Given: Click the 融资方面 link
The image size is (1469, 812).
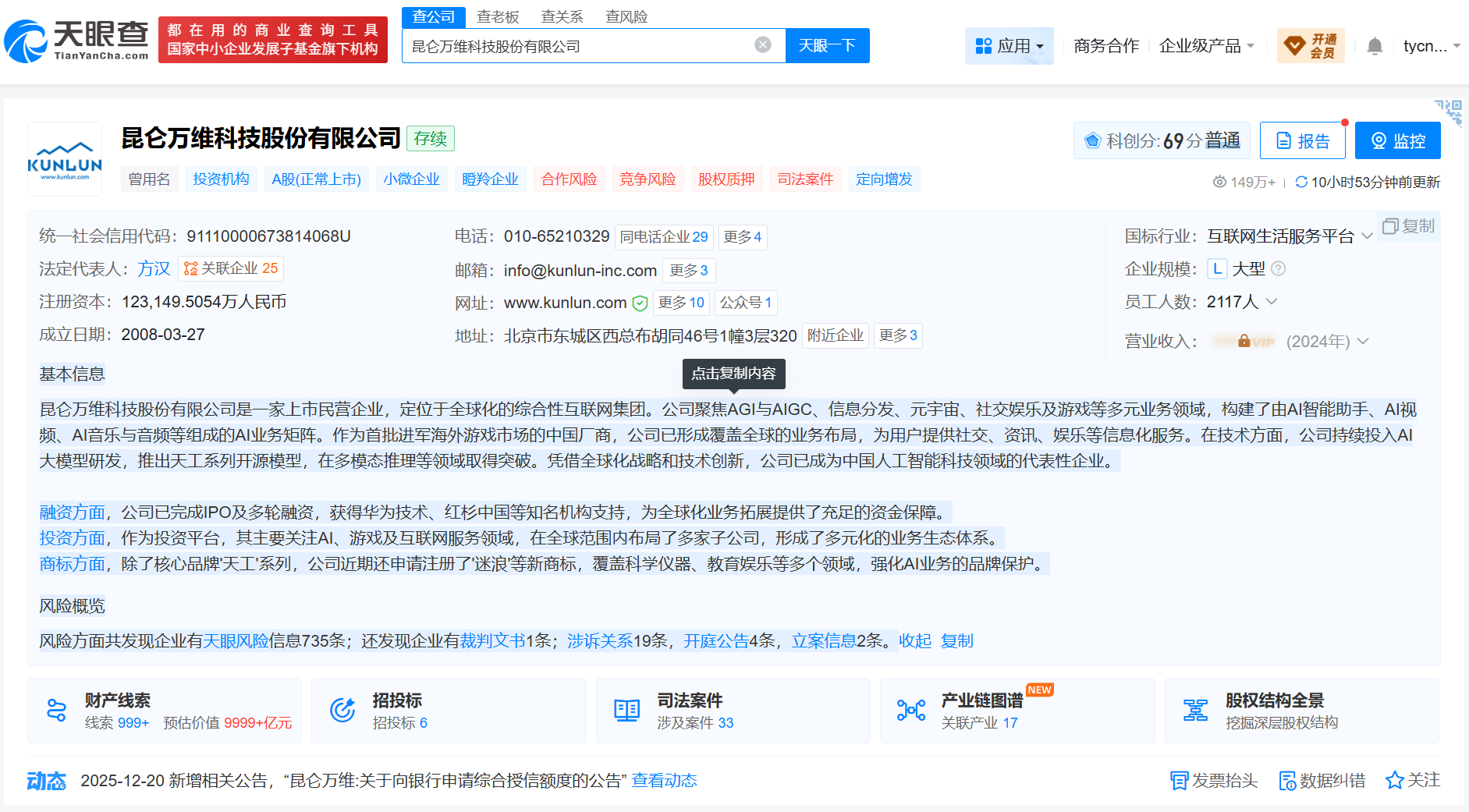Looking at the screenshot, I should [x=73, y=512].
